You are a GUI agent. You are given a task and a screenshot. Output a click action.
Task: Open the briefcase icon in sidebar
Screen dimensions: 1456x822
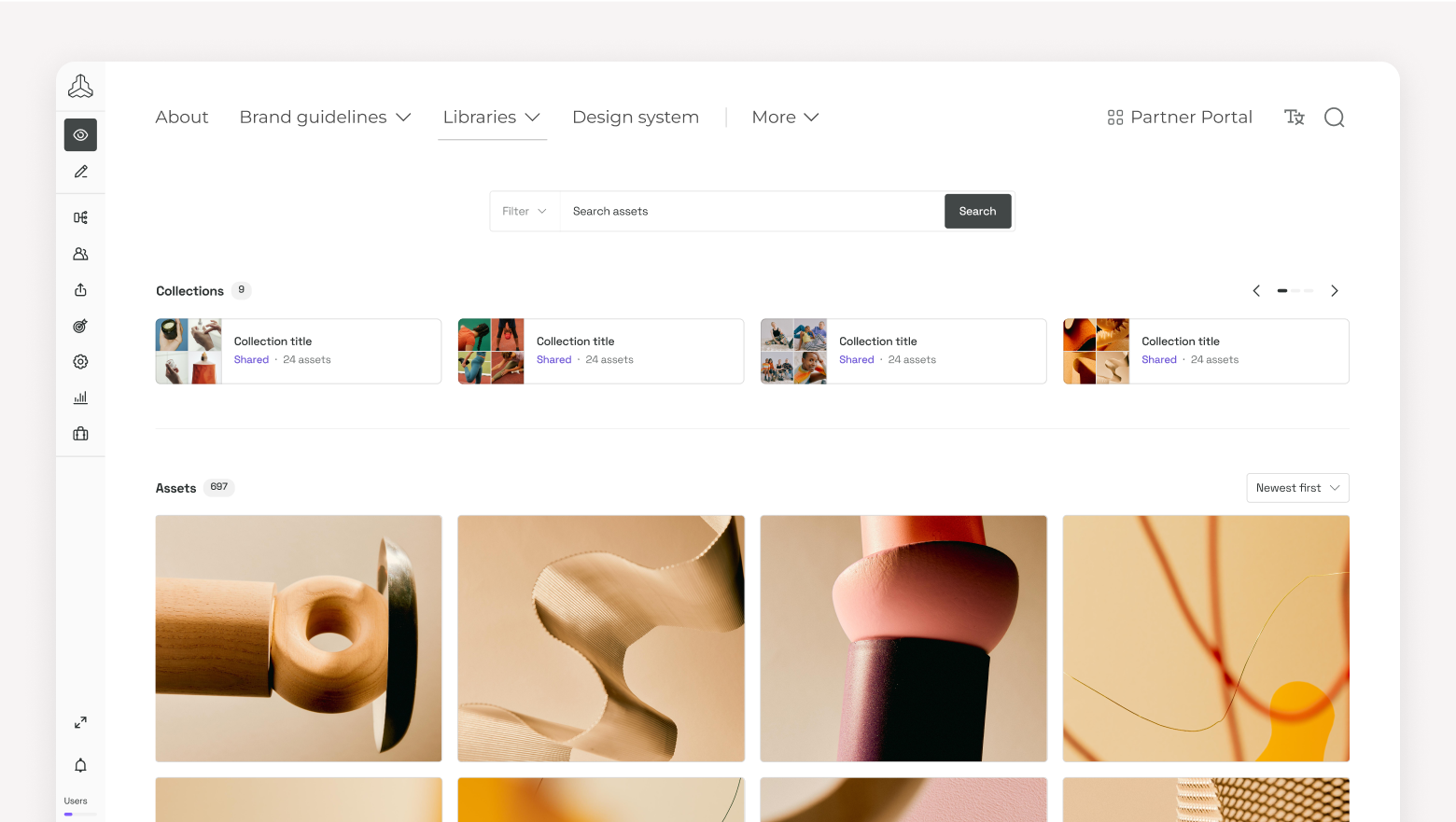tap(81, 434)
